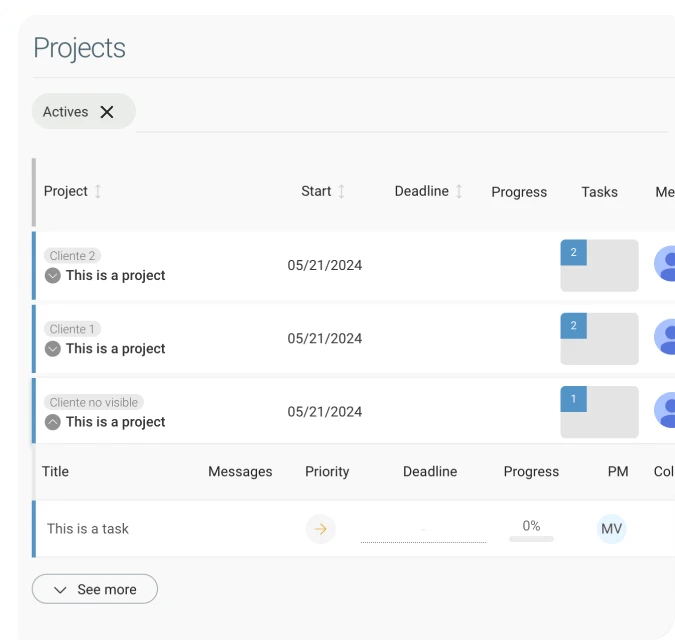
Task: Click the Cliente 1 client tag
Action: (72, 329)
